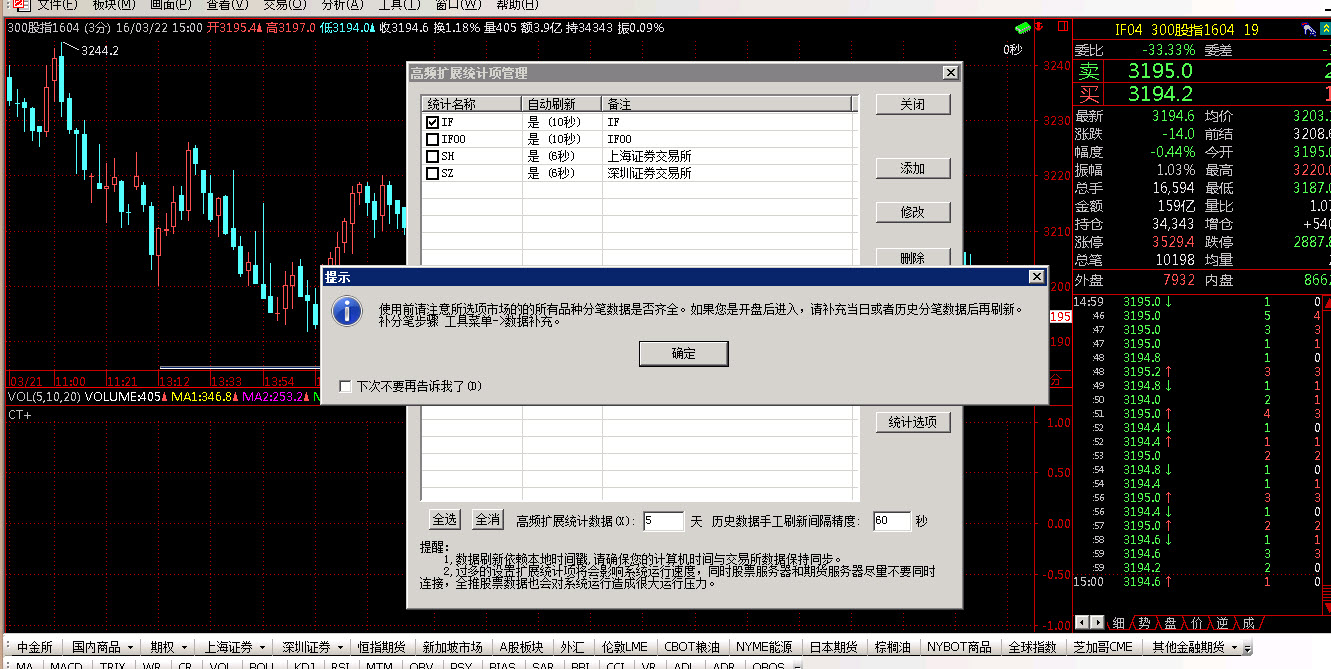1331x669 pixels.
Task: Uncheck the IF statistics item checkbox
Action: point(432,122)
